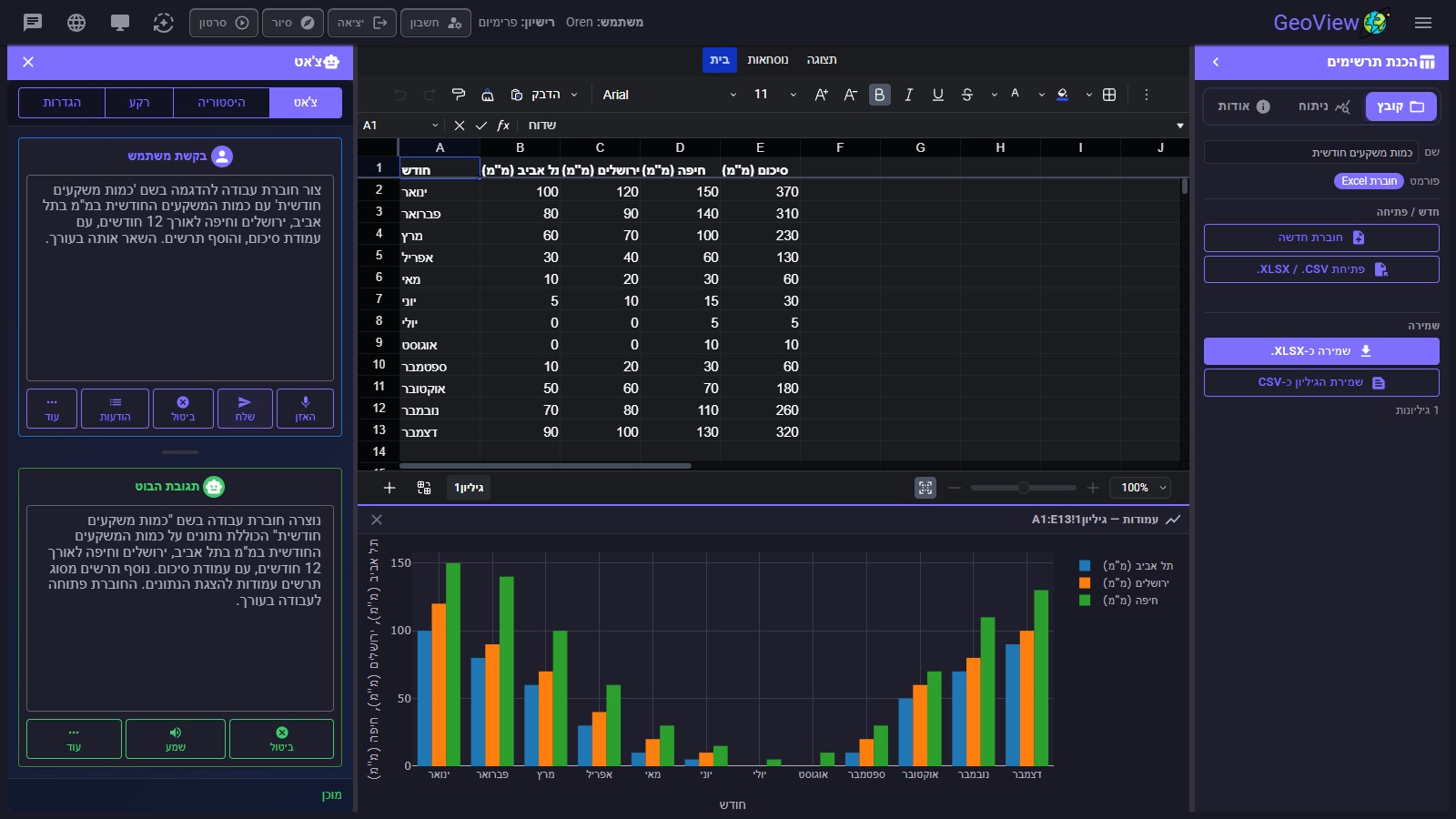The image size is (1456, 819).
Task: Click the שמירה כ-XLSX button
Action: coord(1321,351)
